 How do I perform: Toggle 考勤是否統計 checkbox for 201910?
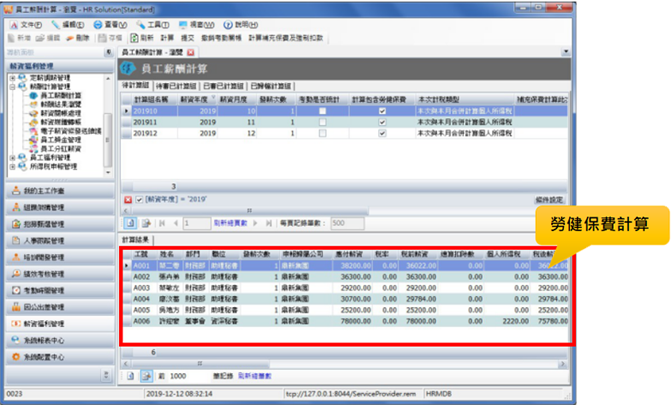321,111
